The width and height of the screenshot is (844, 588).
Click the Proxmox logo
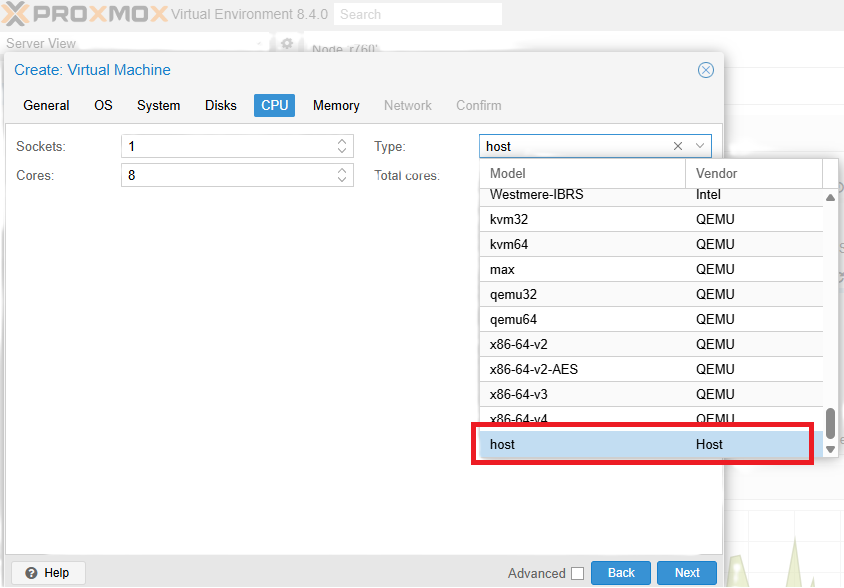point(84,13)
